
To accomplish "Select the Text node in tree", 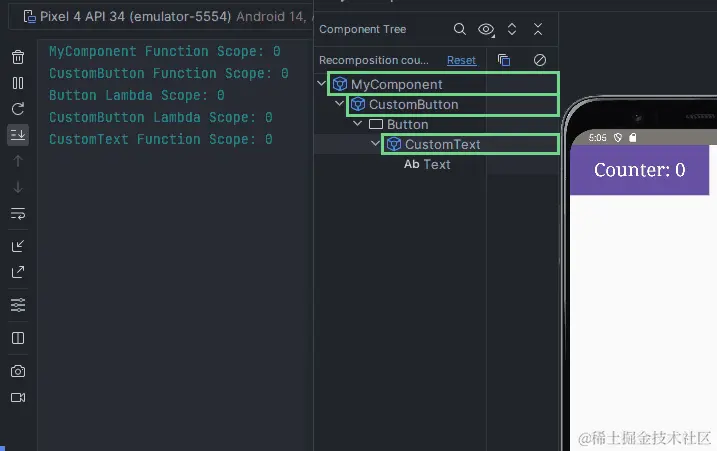I will coord(427,164).
